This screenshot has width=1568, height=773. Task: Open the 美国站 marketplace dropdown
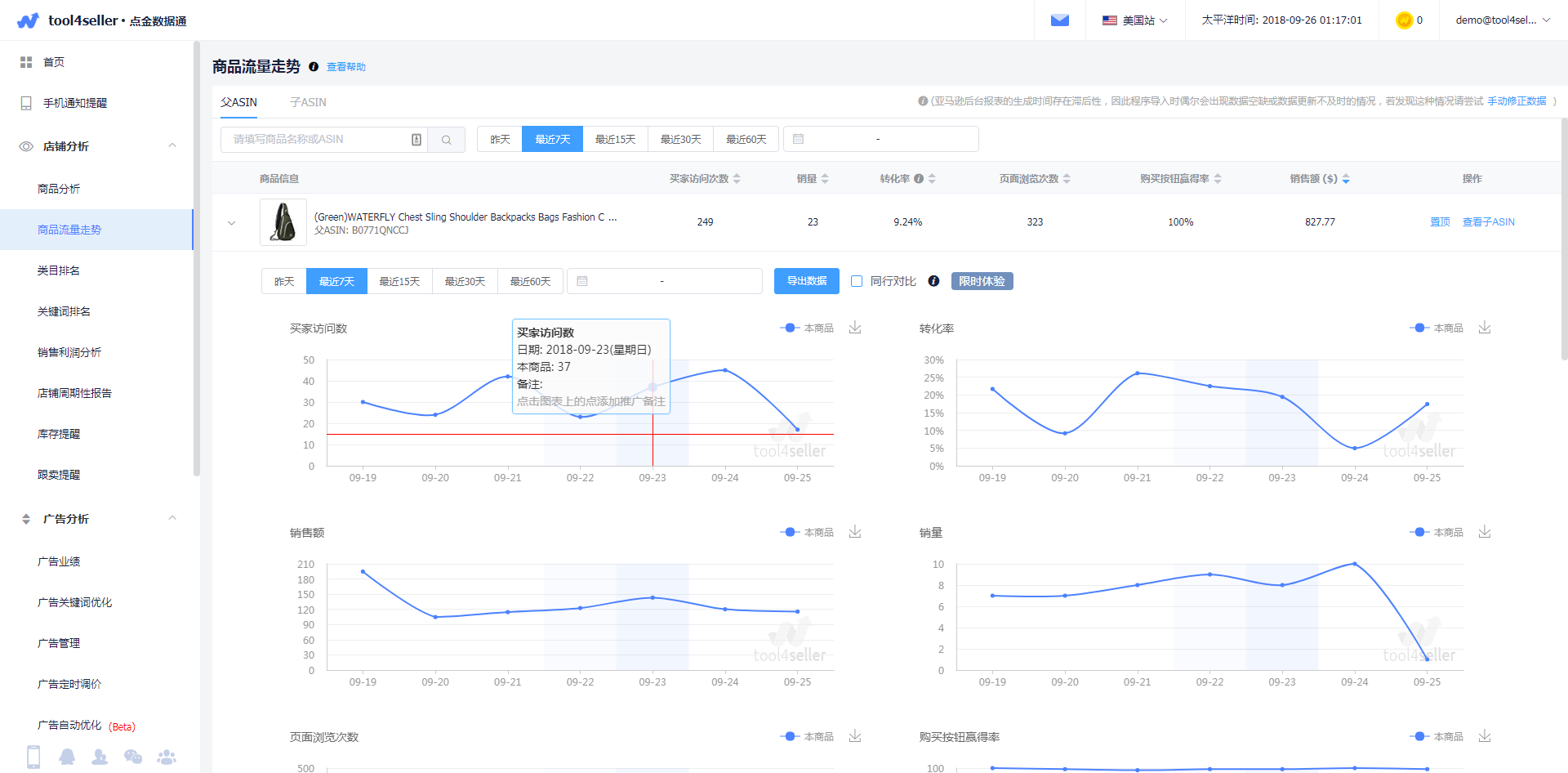click(x=1134, y=20)
